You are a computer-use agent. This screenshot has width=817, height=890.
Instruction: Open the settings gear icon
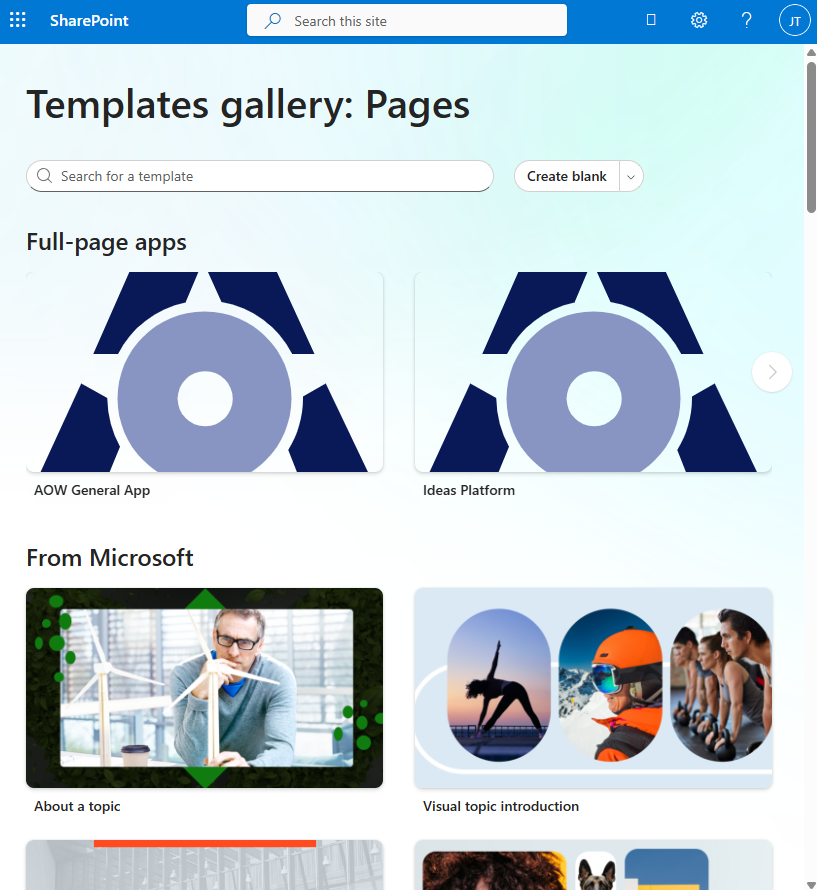(x=698, y=20)
